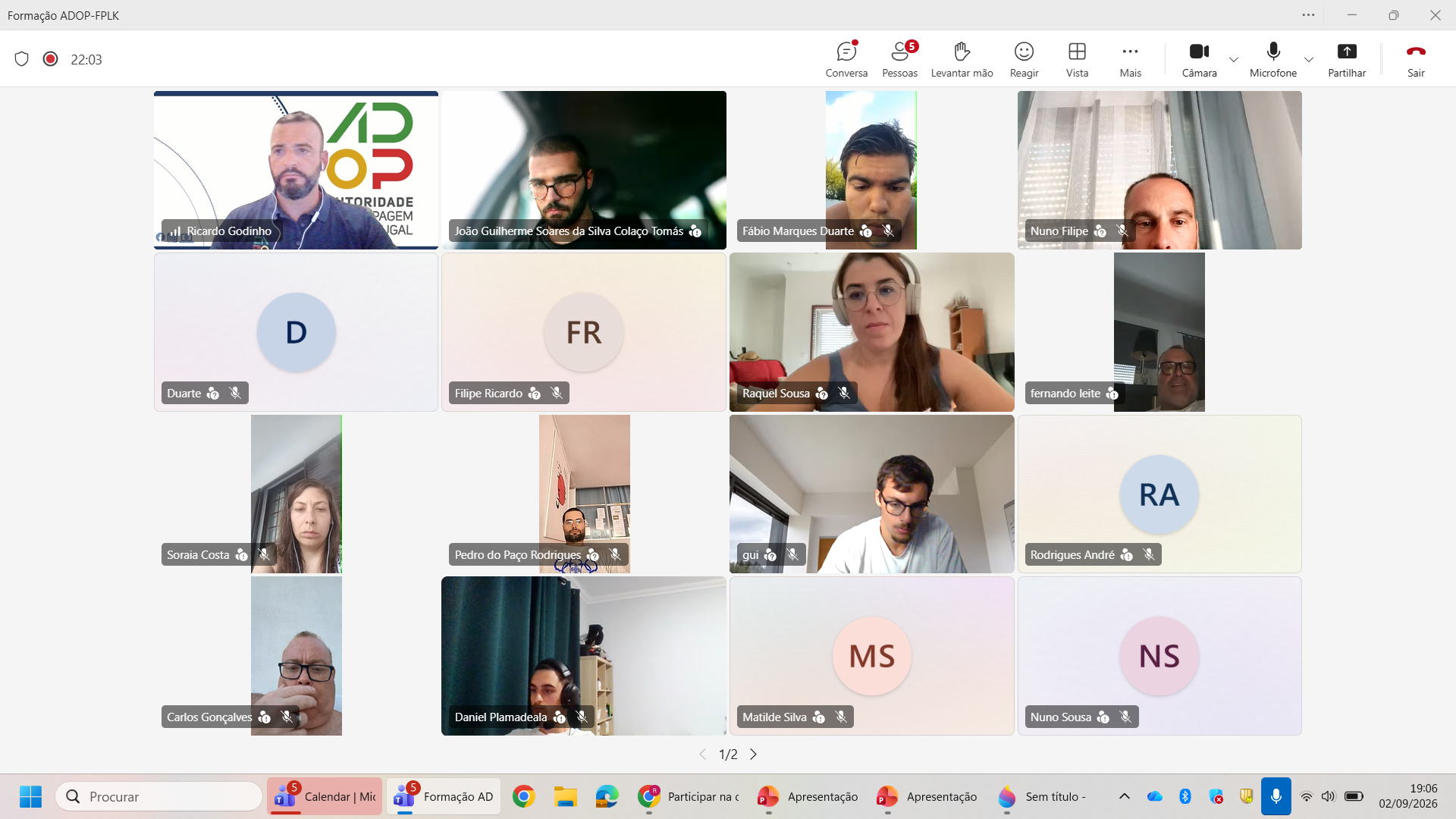Open the Reagir reactions menu
The image size is (1456, 819).
point(1024,59)
